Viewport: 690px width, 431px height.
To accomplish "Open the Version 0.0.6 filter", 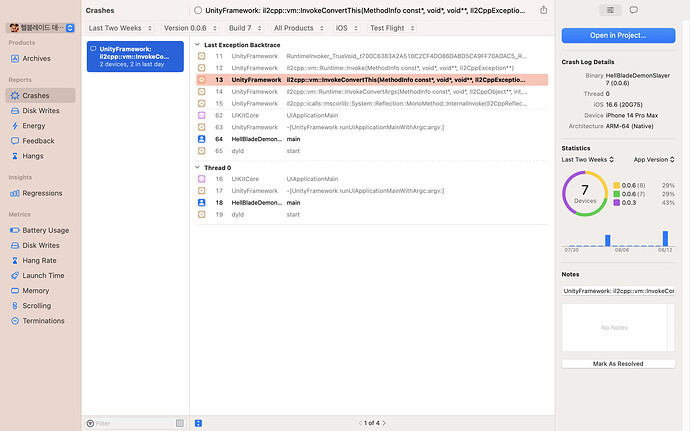I will tap(190, 28).
